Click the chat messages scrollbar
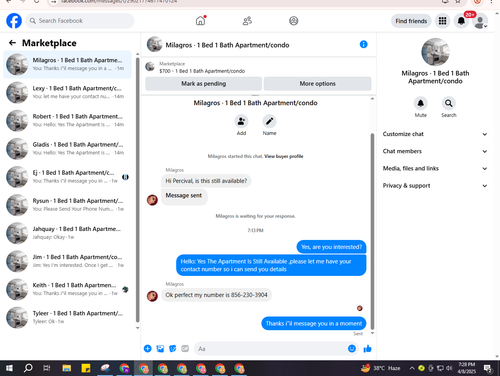The height and width of the screenshot is (376, 500). [x=372, y=231]
